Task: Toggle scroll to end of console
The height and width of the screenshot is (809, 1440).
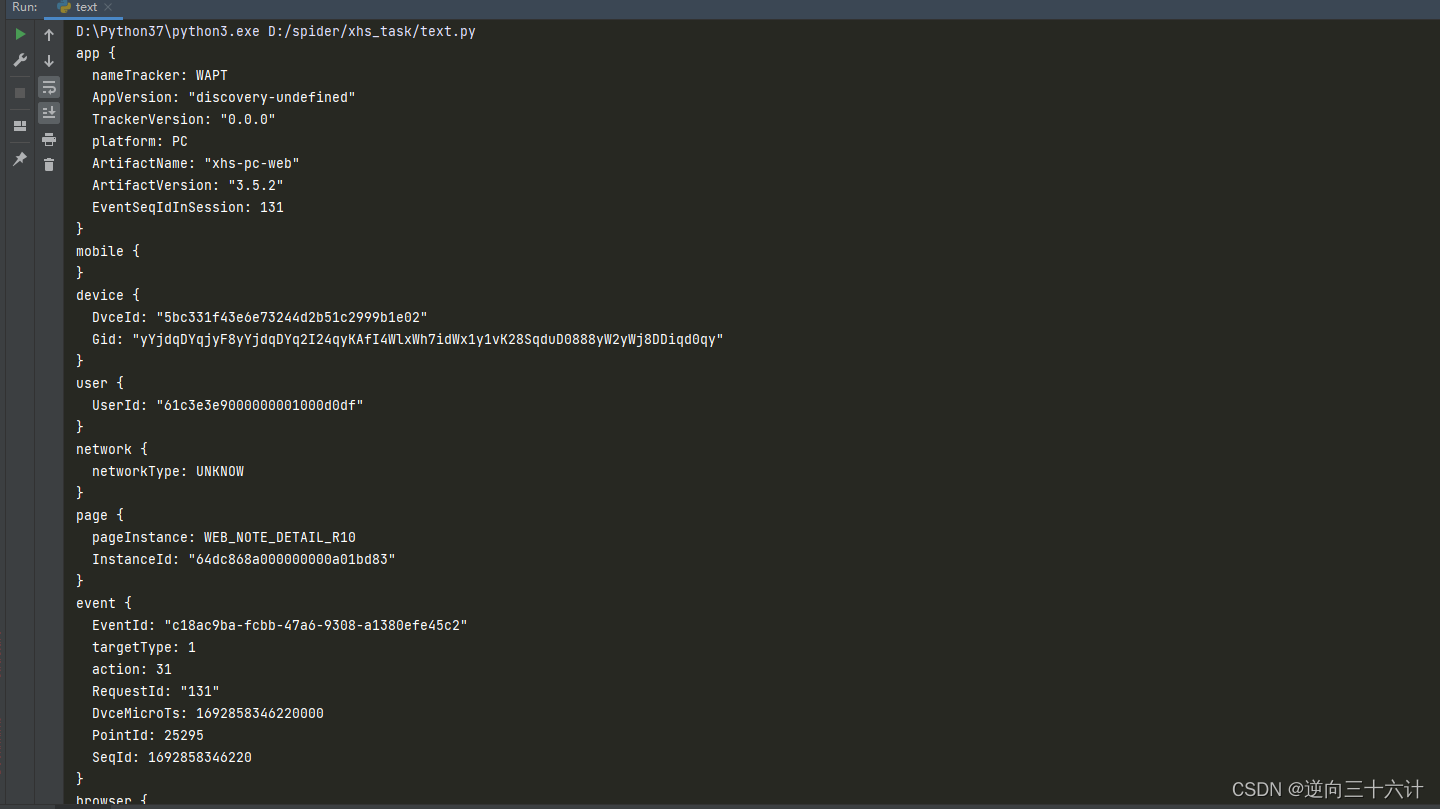Action: 49,113
